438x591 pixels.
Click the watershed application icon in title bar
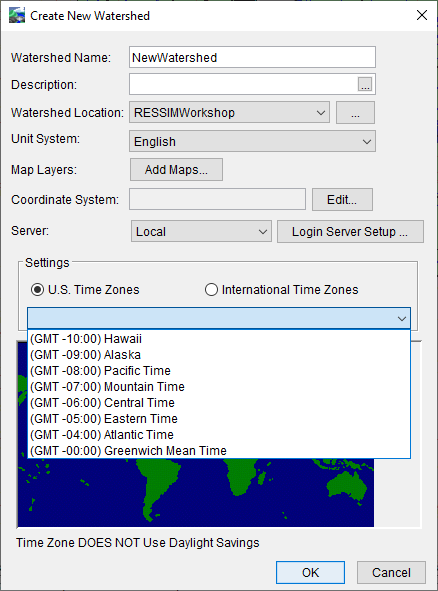click(17, 16)
